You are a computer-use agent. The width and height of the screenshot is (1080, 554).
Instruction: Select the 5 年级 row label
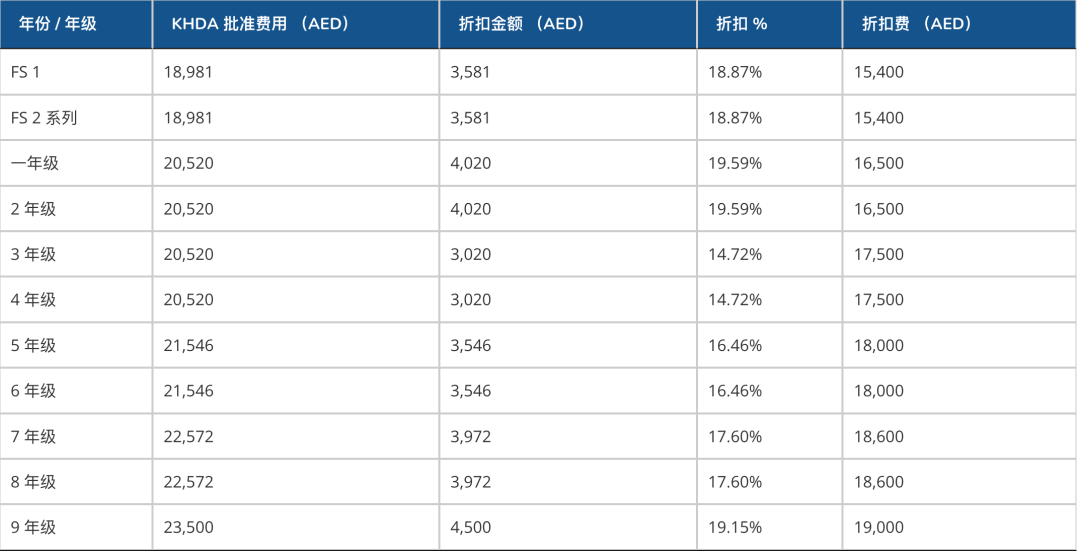[x=34, y=345]
